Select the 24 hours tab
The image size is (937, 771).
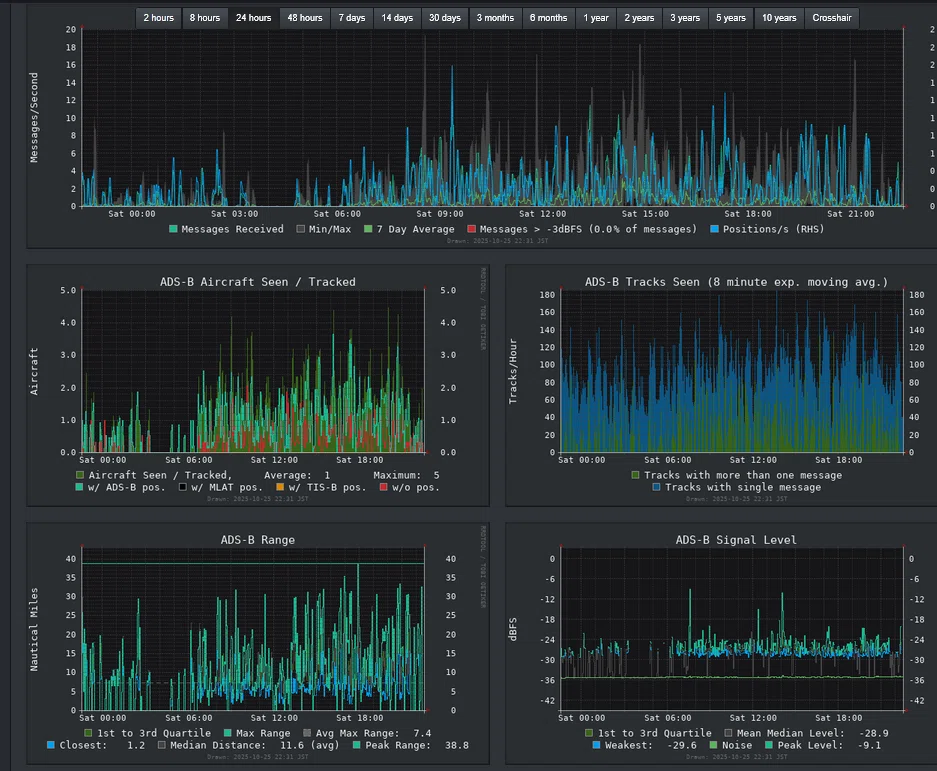(x=253, y=18)
